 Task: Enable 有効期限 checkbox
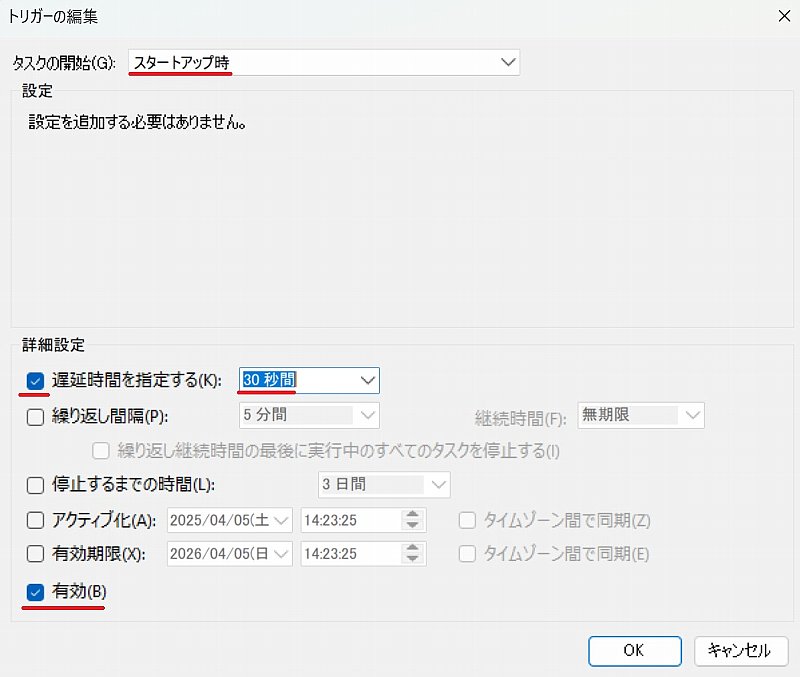tap(35, 554)
